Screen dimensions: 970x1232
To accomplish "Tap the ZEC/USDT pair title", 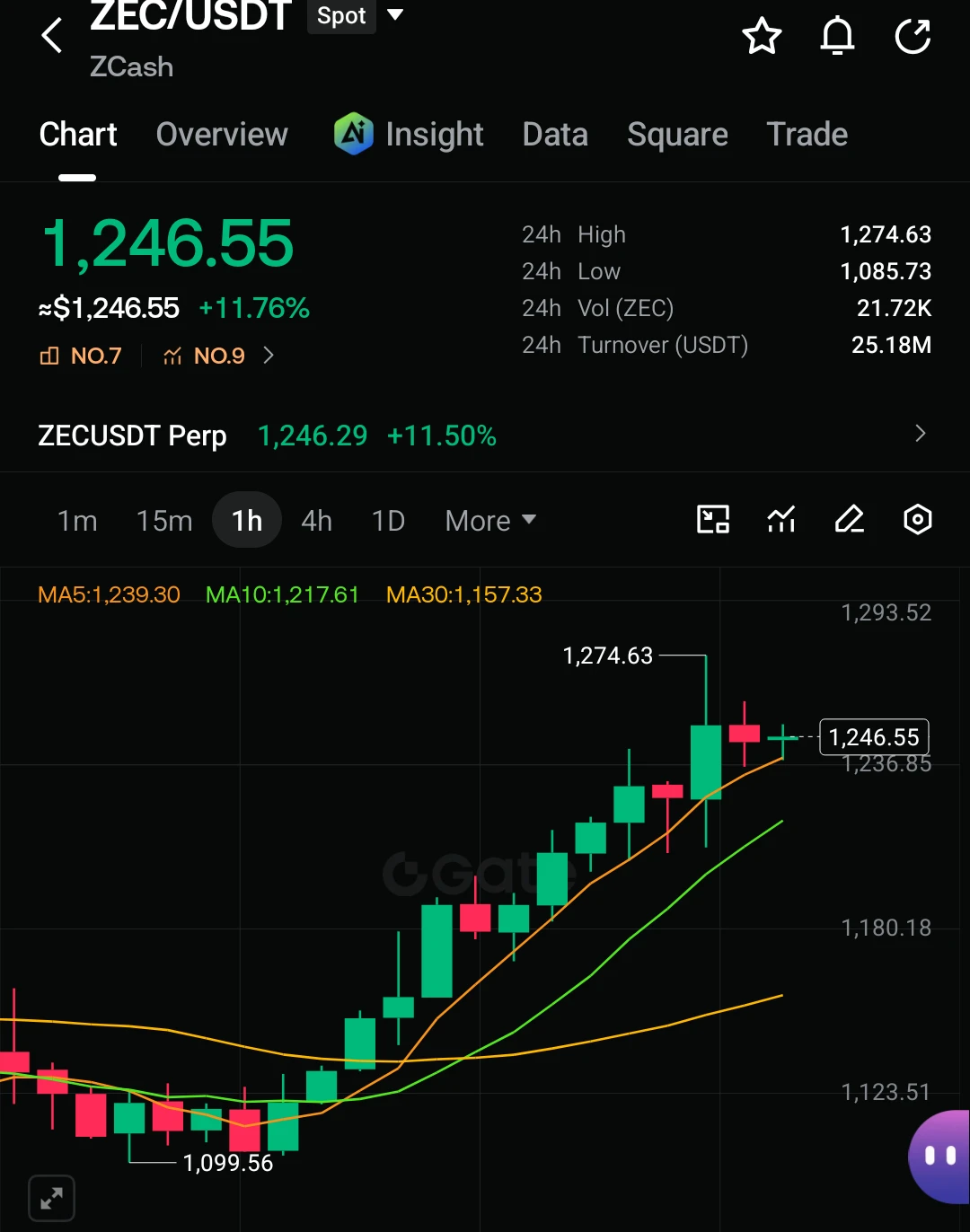I will [191, 16].
